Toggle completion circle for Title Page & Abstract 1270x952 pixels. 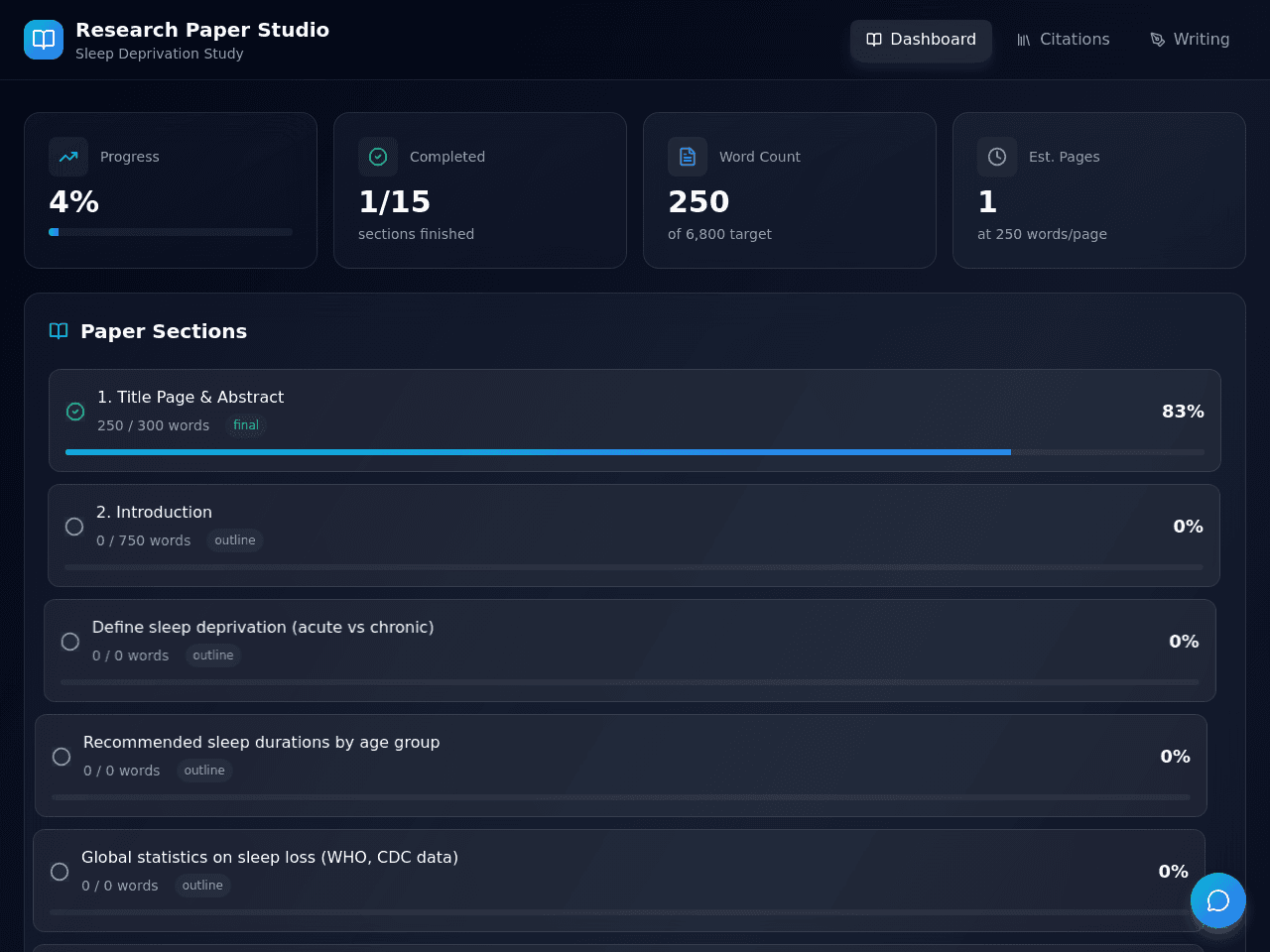(x=75, y=412)
